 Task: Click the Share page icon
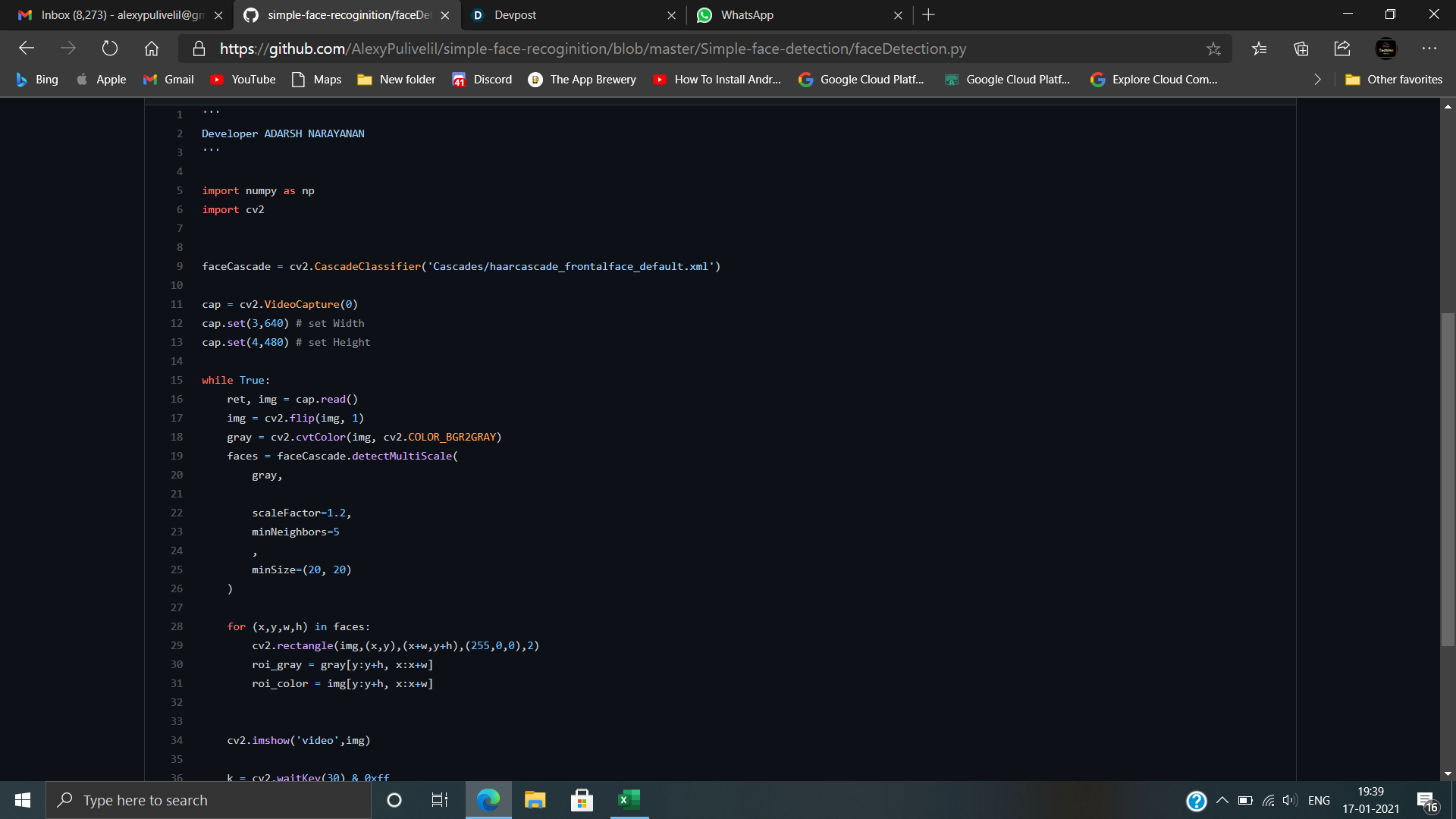[x=1342, y=49]
